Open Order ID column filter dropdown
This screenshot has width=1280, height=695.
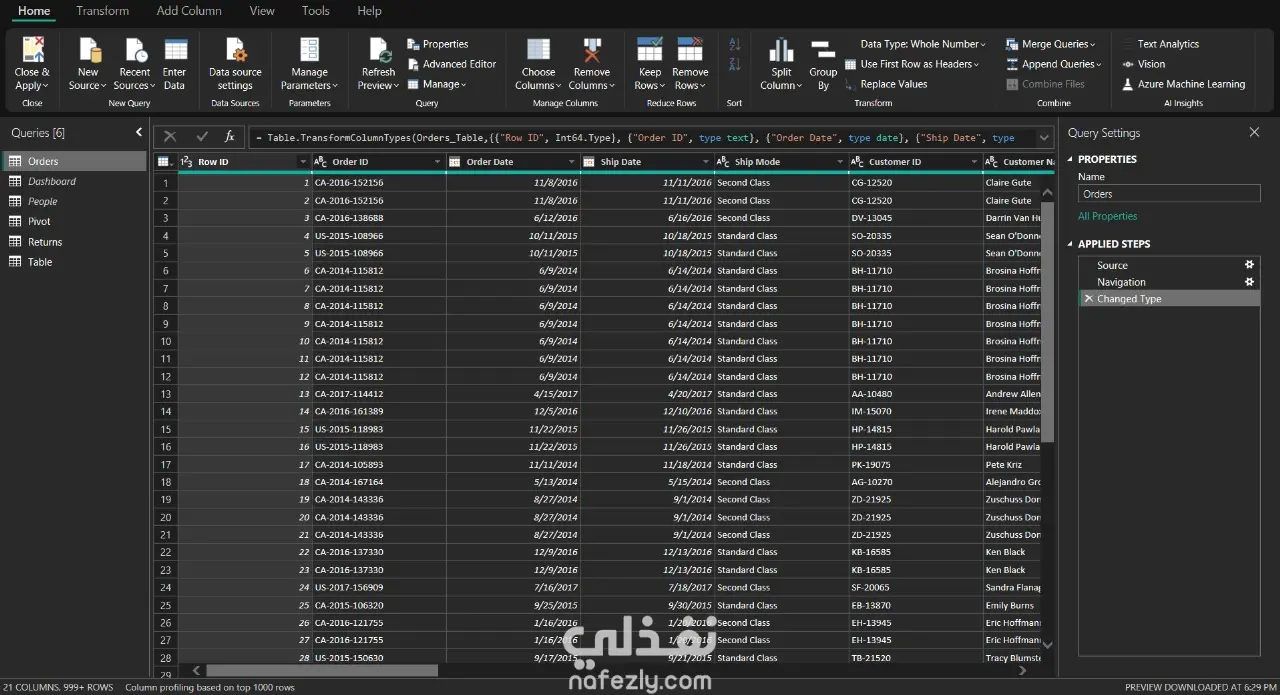(x=437, y=162)
